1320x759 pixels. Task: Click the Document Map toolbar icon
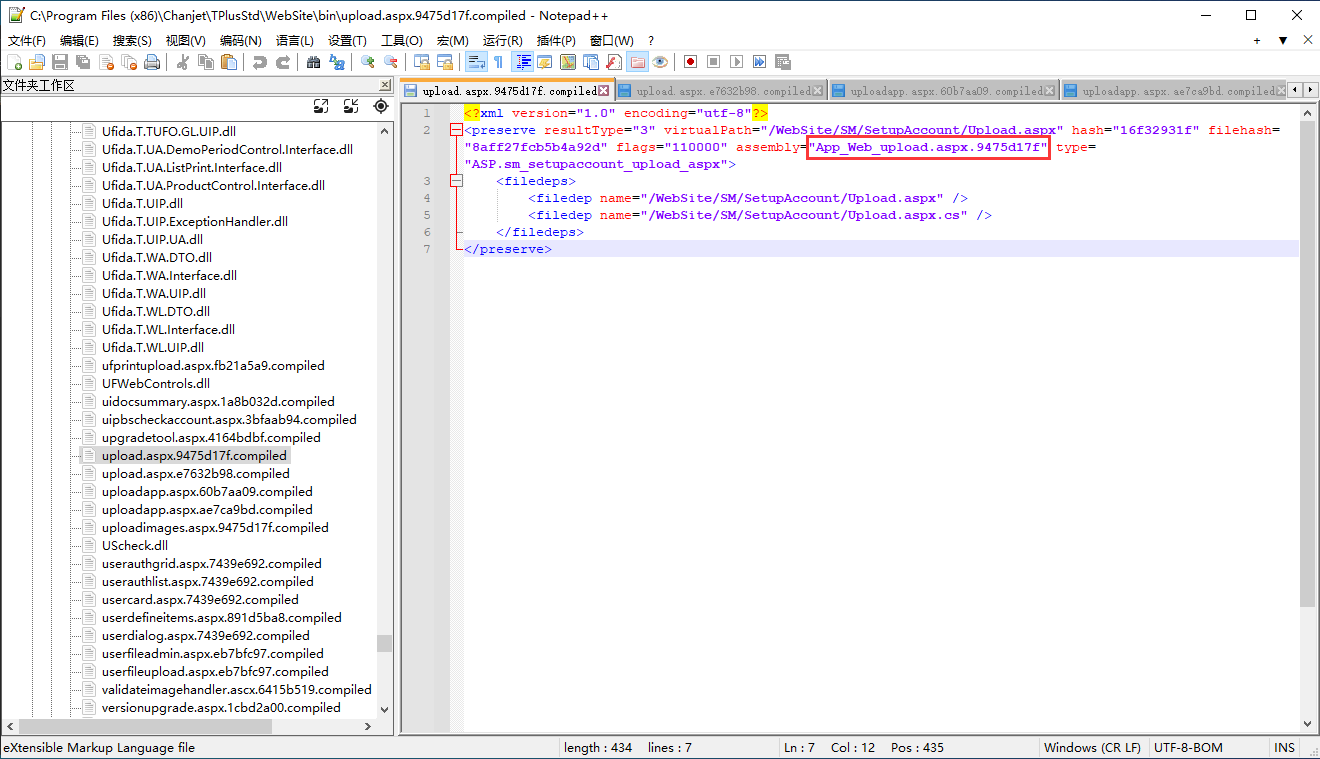click(567, 62)
